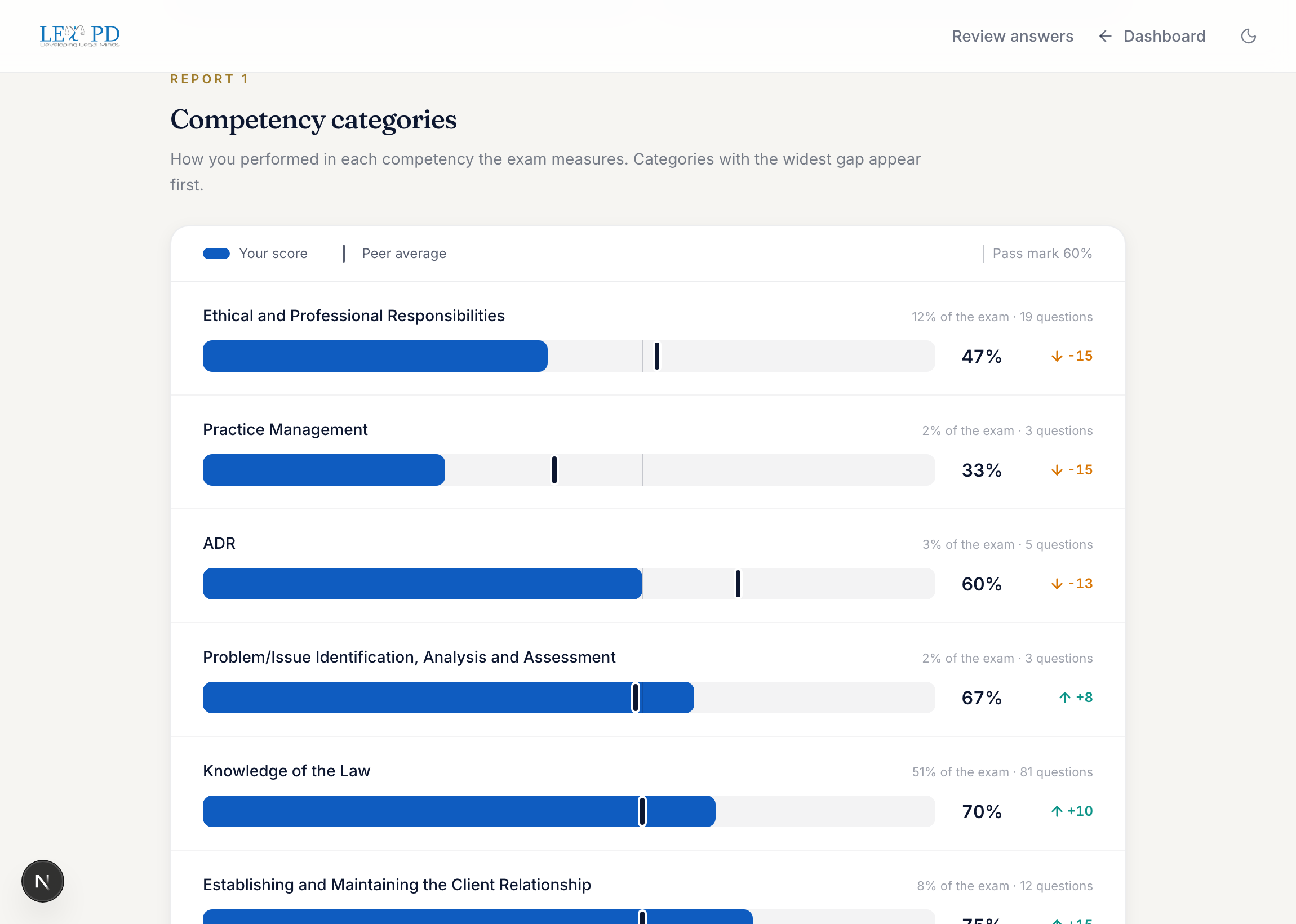Click the Problem/Issue Identification score bar
Image resolution: width=1296 pixels, height=924 pixels.
coord(569,698)
